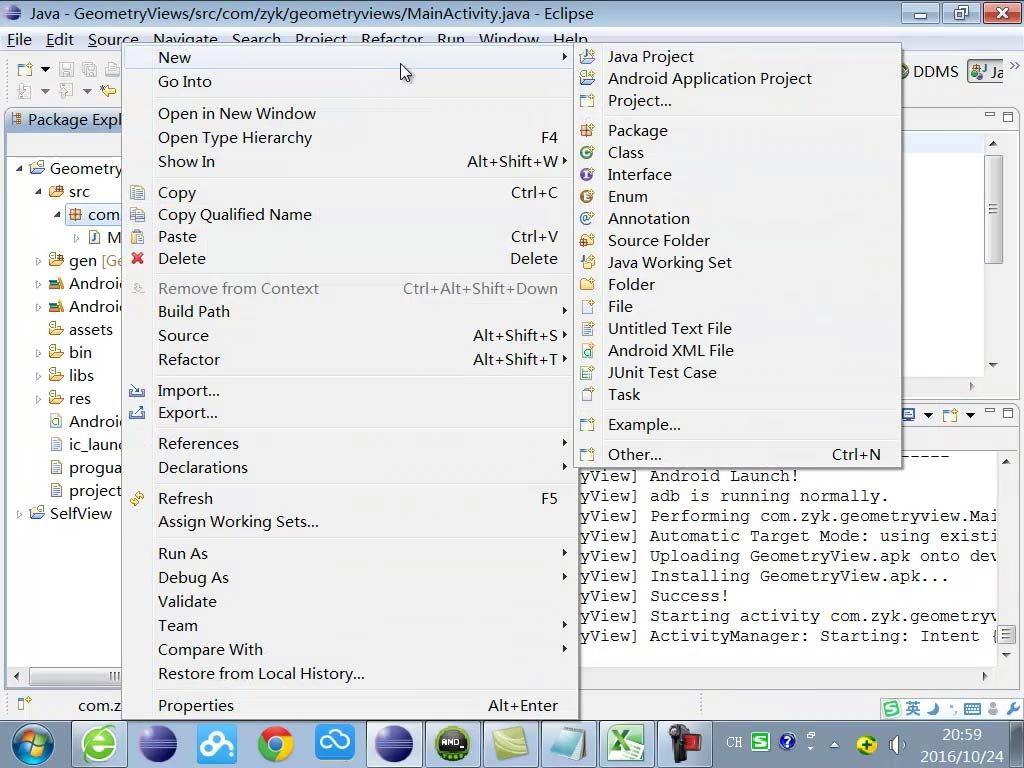This screenshot has height=768, width=1024.
Task: Click the New toolbar icon
Action: [25, 69]
